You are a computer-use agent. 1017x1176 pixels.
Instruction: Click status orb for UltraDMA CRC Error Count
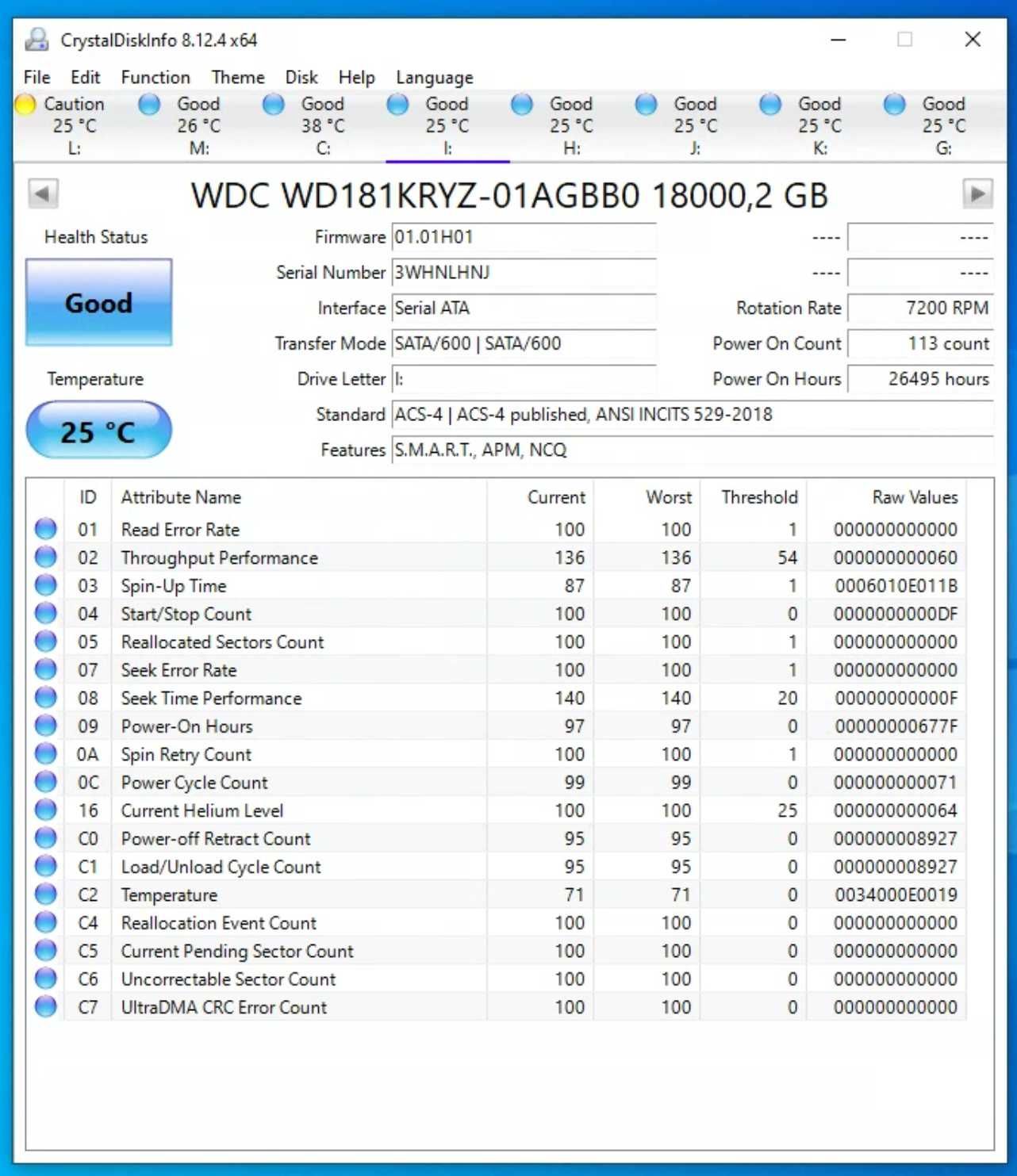tap(46, 1007)
